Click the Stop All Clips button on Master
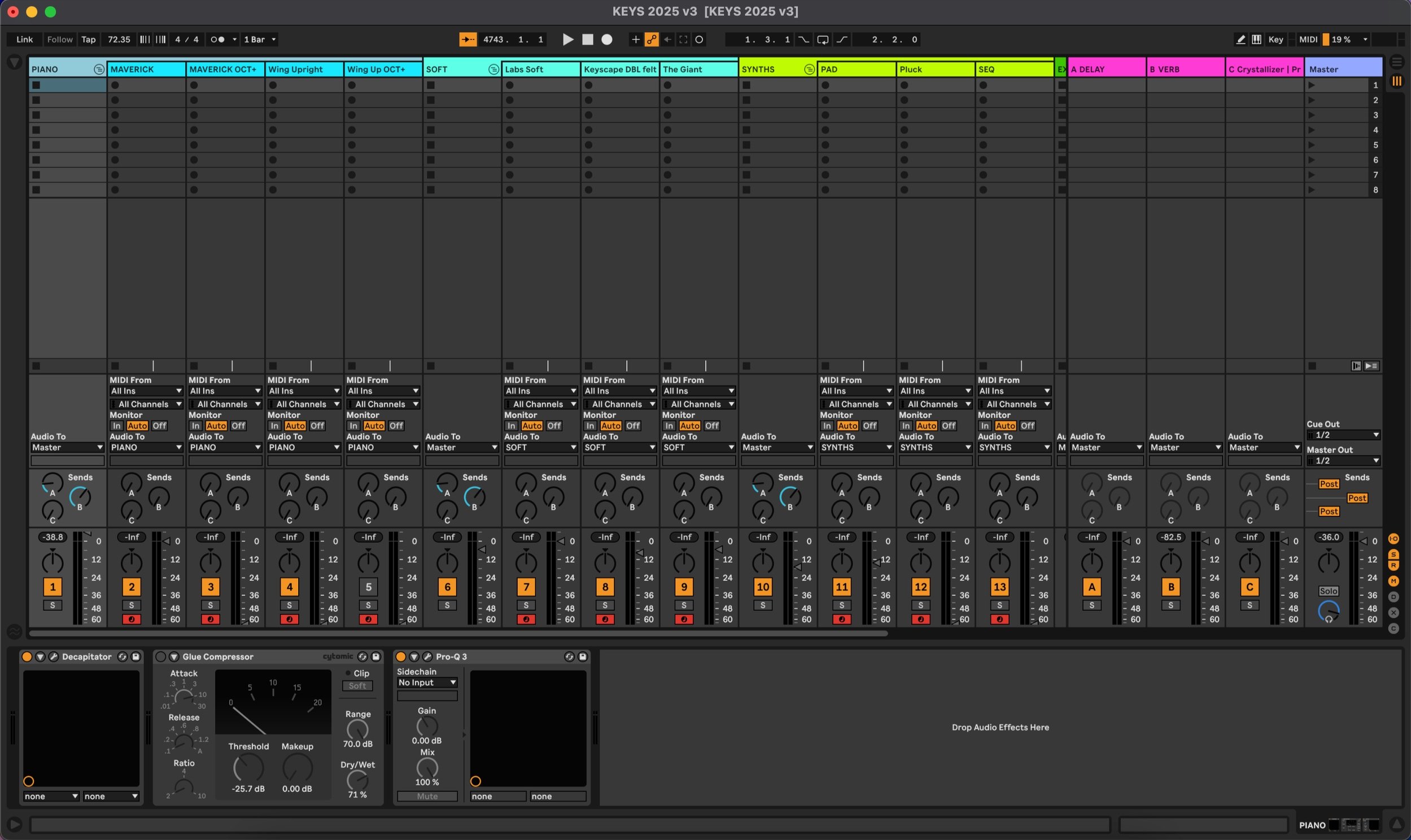This screenshot has height=840, width=1411. point(1313,366)
